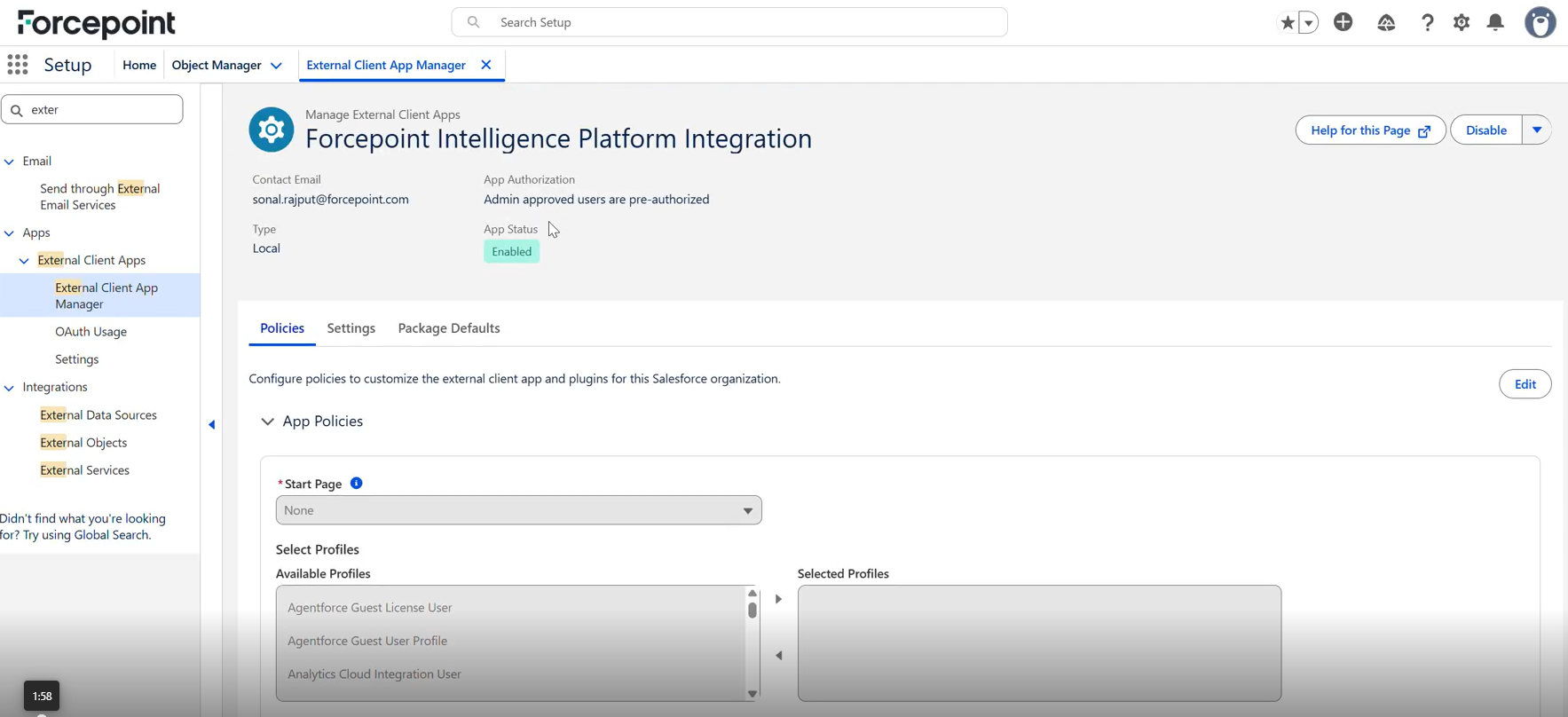This screenshot has height=717, width=1568.
Task: Collapse the Apps tree section
Action: point(10,233)
